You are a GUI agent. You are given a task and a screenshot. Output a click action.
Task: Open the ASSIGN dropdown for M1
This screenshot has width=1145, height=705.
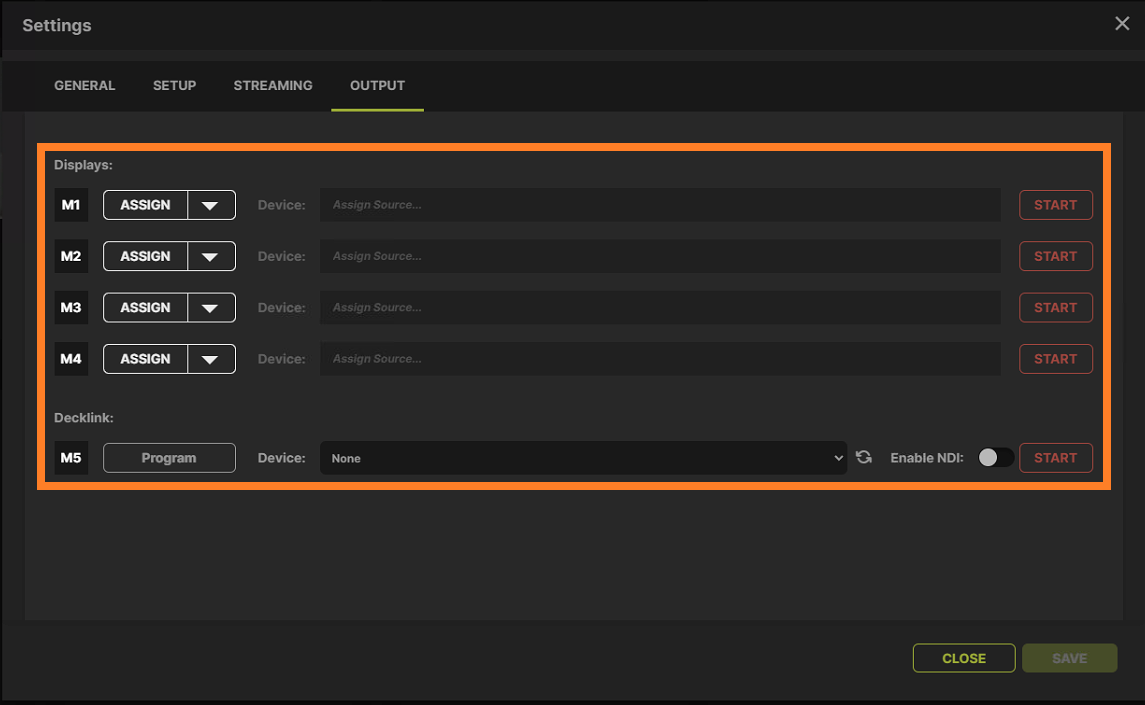[x=144, y=204]
